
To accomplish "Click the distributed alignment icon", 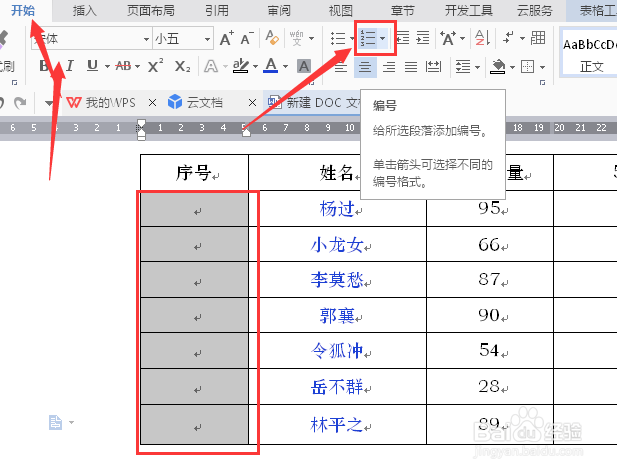I will pyautogui.click(x=433, y=67).
